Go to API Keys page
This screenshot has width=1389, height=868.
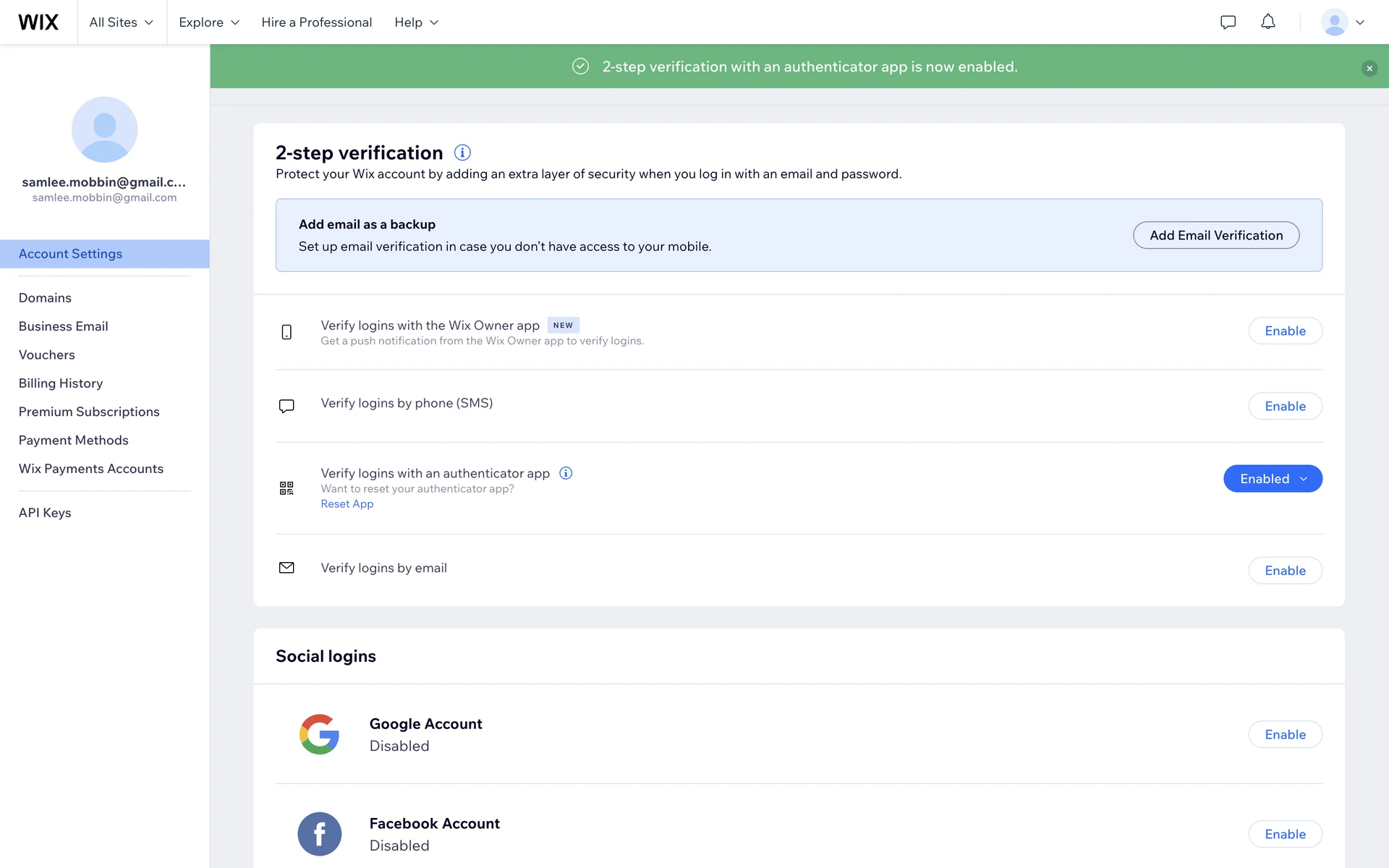[x=45, y=513]
